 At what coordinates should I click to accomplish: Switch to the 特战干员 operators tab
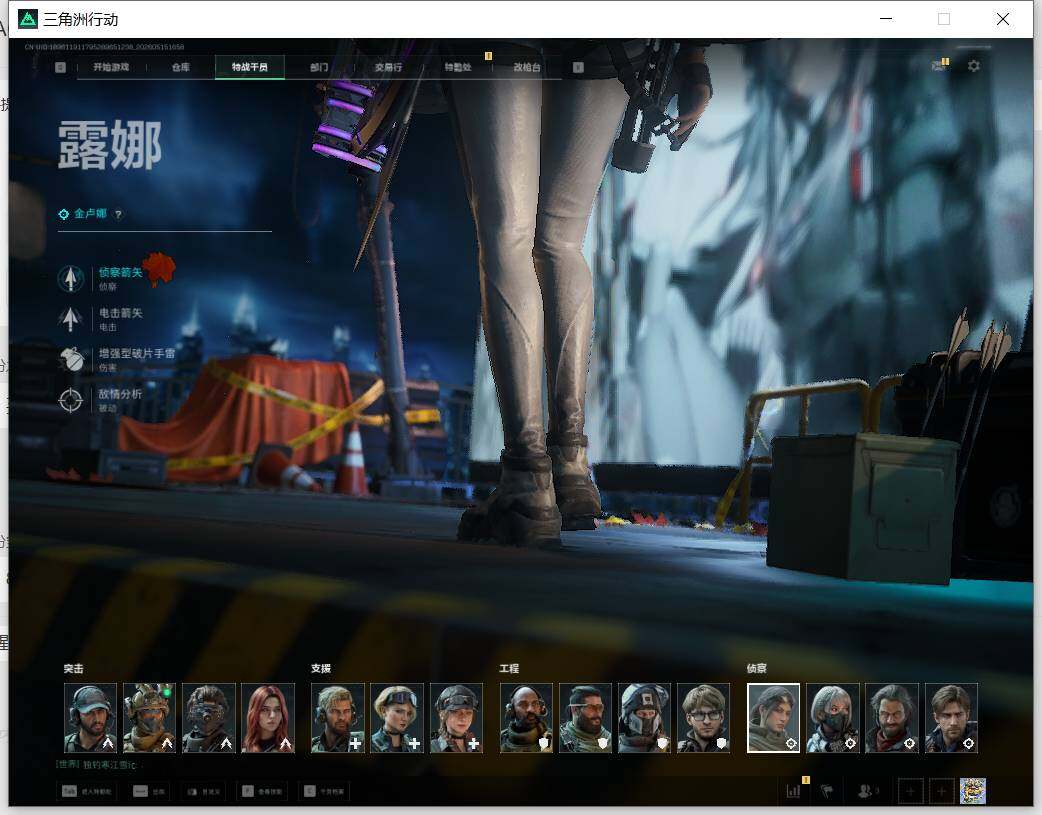(x=250, y=67)
